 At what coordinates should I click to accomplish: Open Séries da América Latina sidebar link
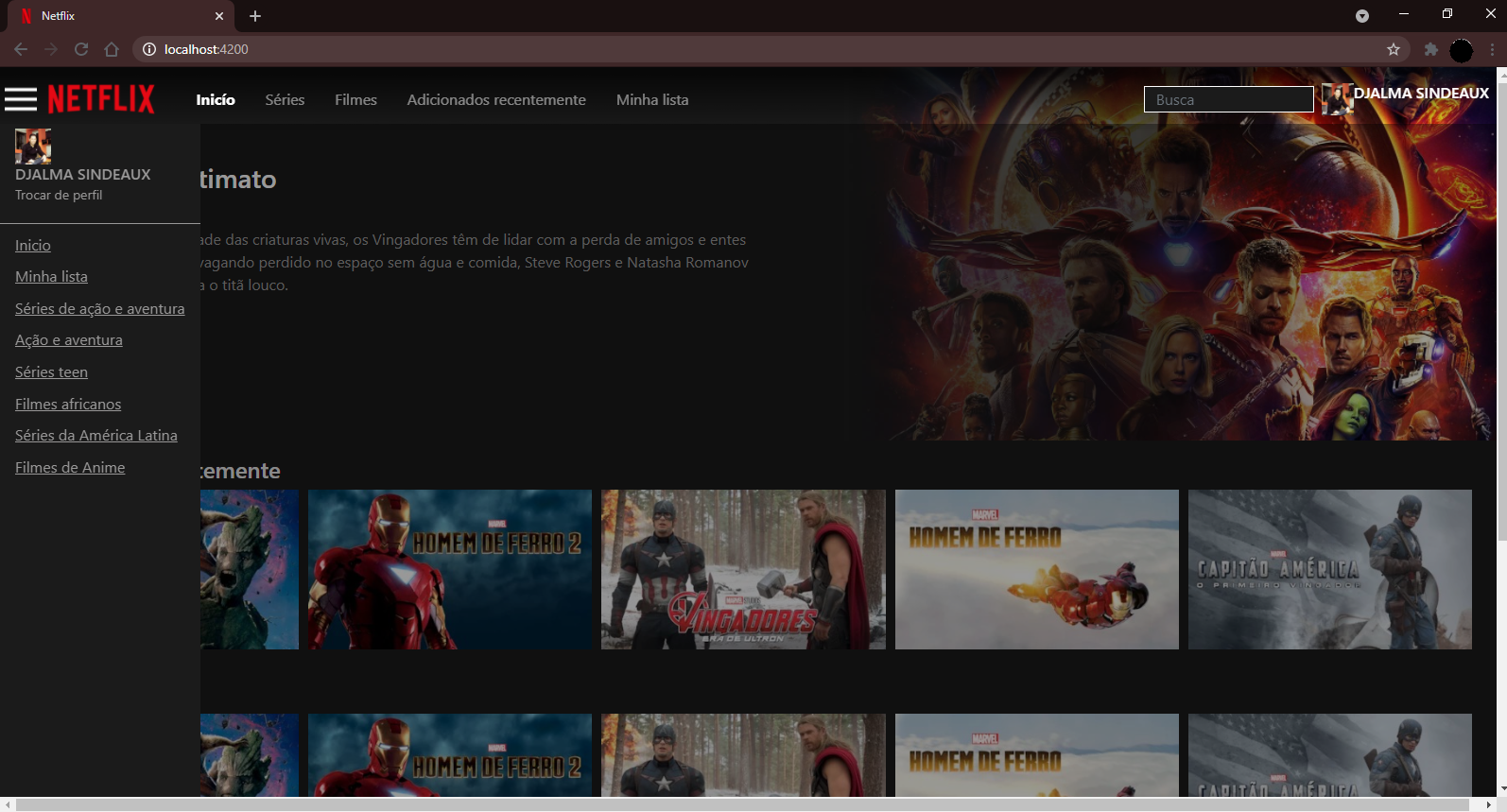[x=96, y=436]
